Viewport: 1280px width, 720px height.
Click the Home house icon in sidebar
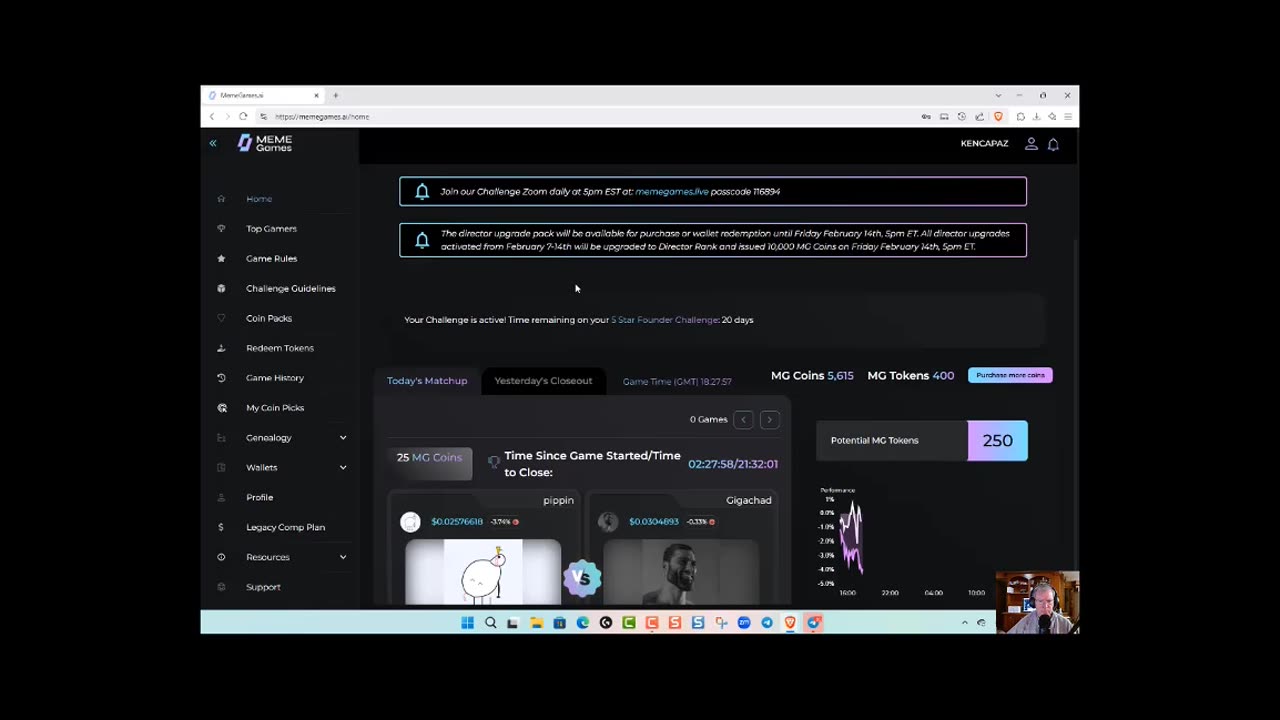click(x=221, y=199)
